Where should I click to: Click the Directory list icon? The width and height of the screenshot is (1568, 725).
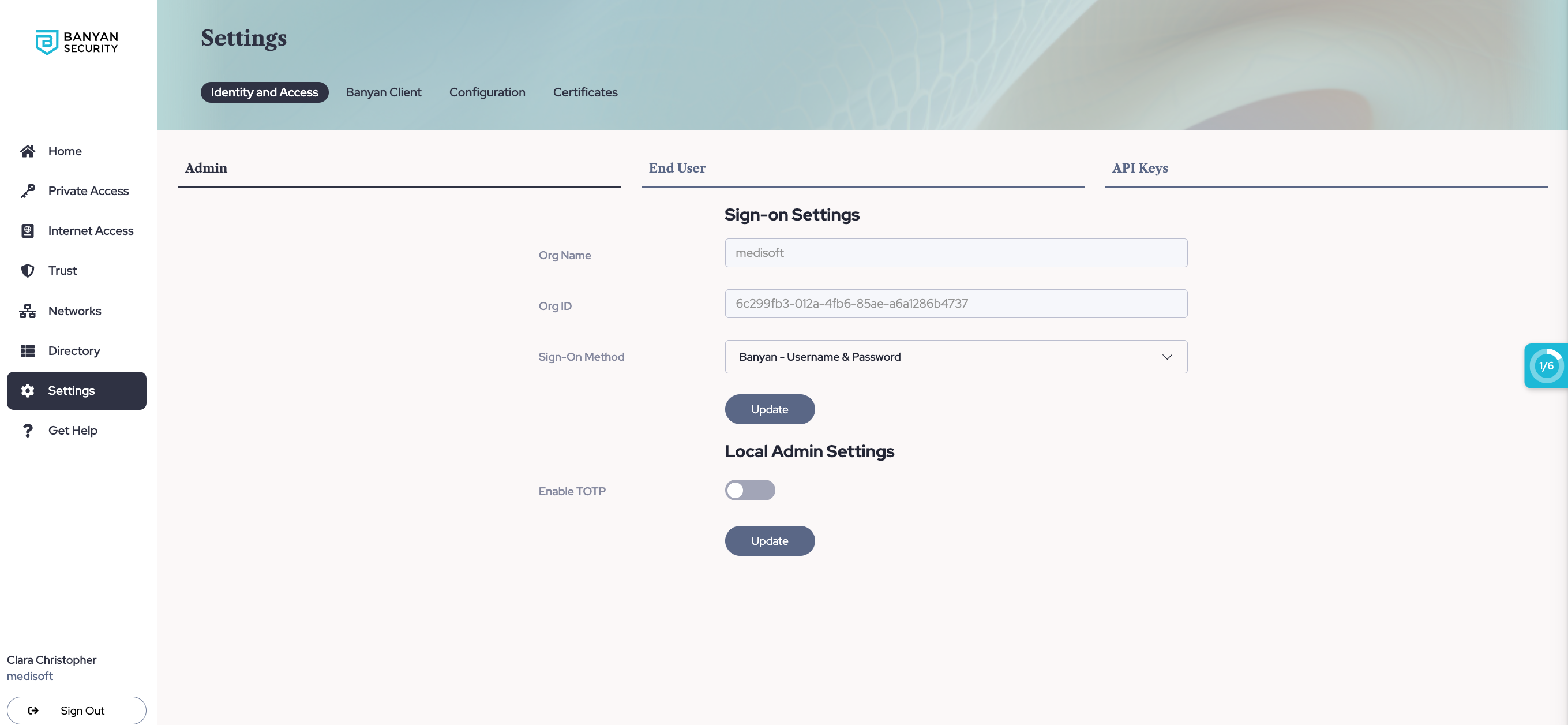(27, 351)
